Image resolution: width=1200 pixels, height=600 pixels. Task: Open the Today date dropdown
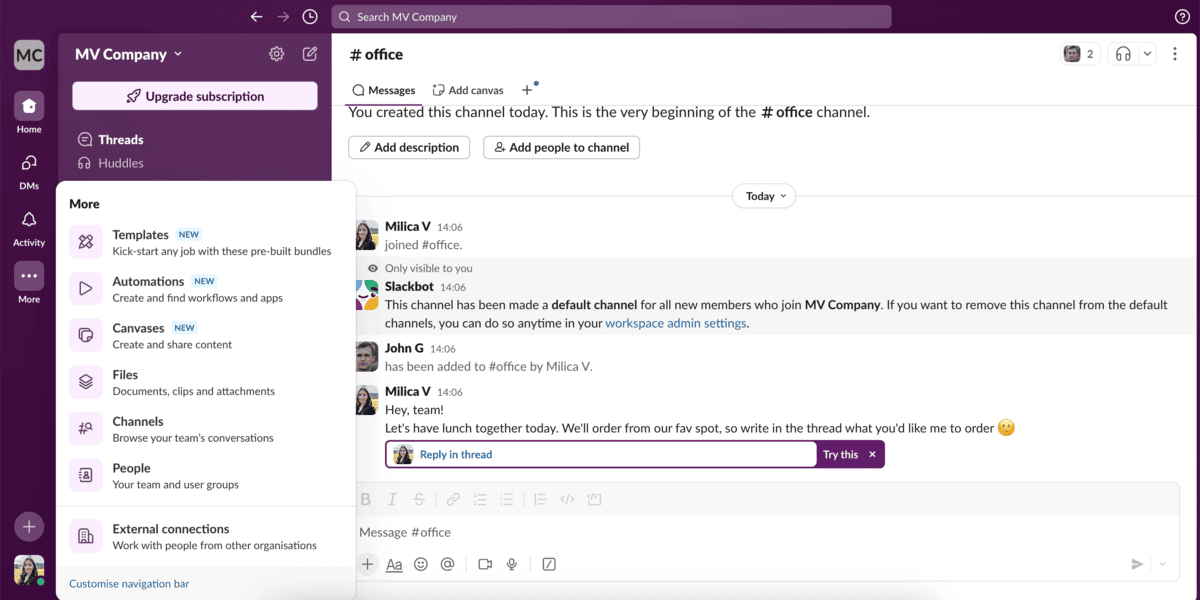(763, 196)
